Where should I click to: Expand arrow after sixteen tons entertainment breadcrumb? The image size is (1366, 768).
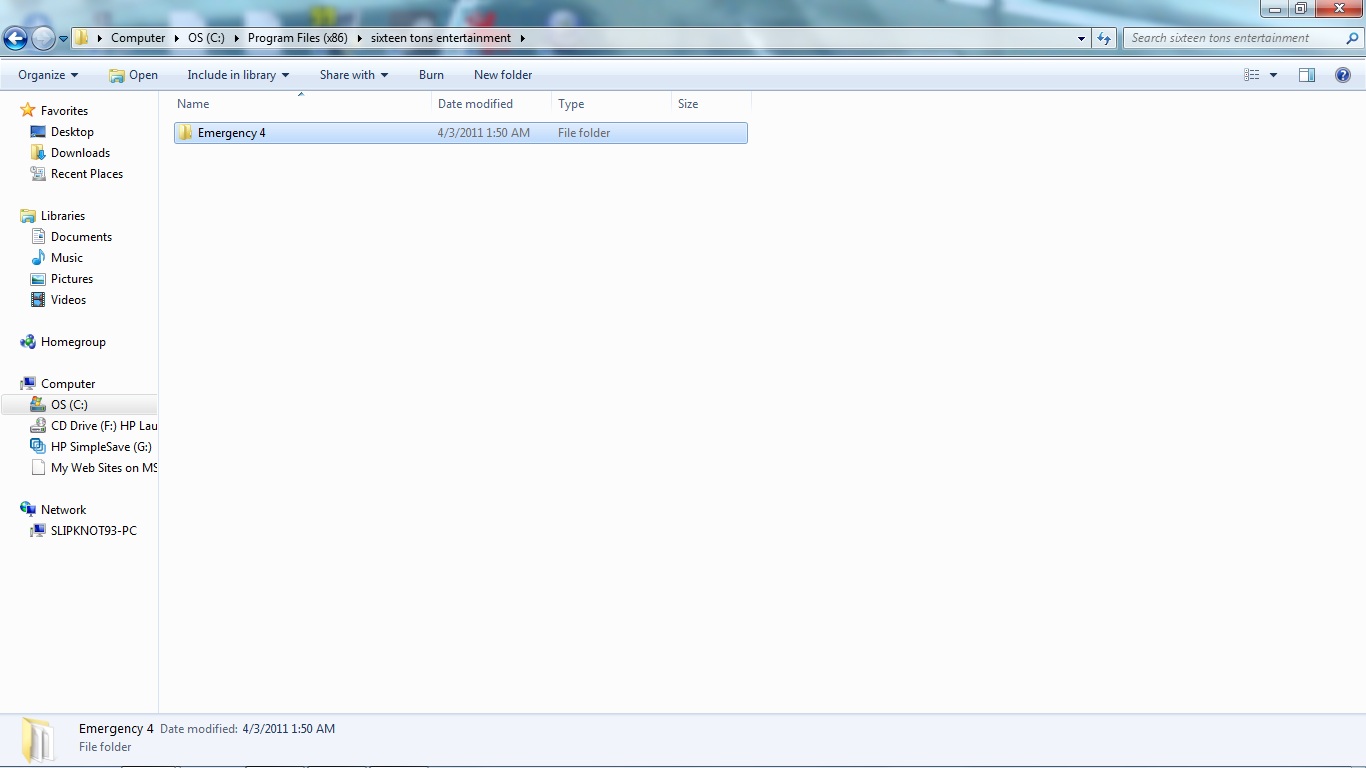(522, 38)
